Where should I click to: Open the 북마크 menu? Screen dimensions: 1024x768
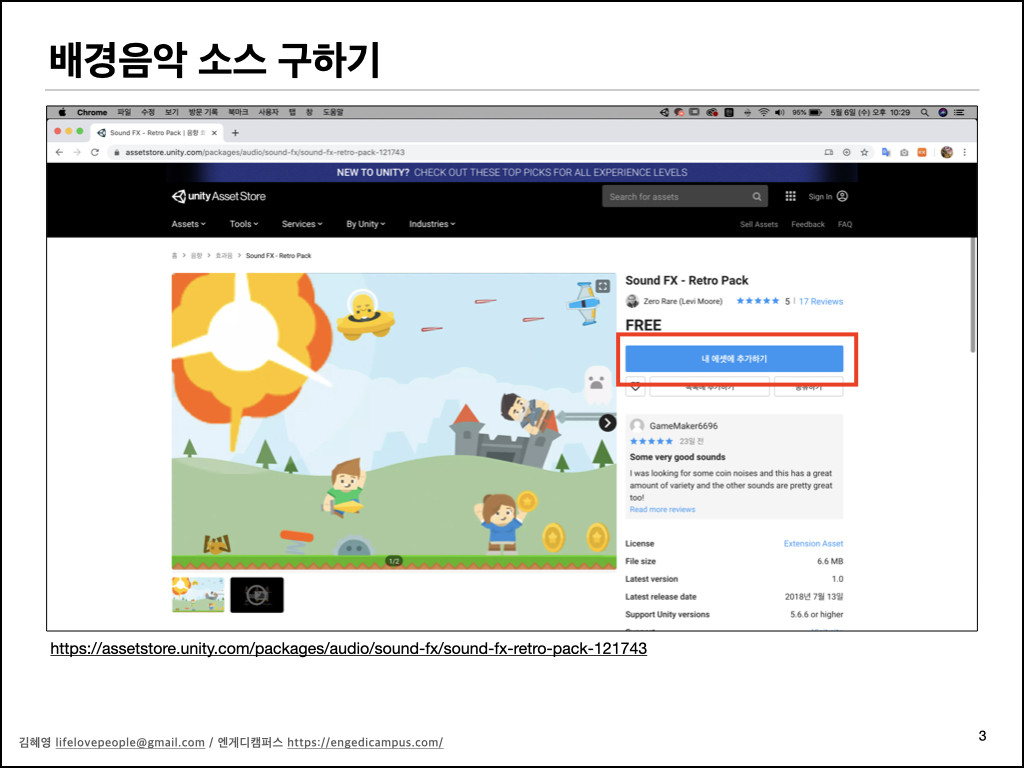[x=238, y=112]
